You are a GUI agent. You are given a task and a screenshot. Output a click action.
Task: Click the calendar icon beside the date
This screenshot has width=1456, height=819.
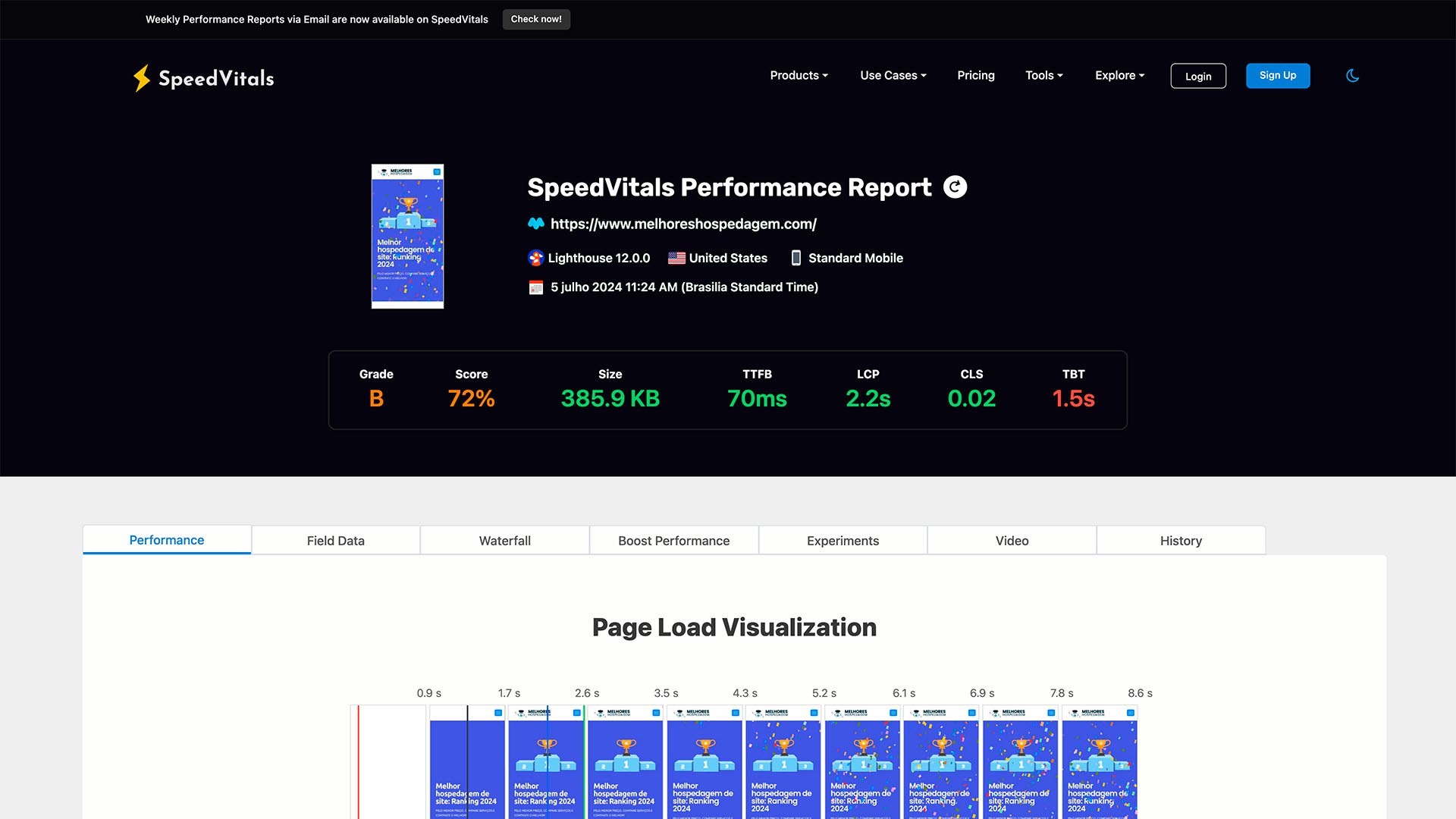(536, 287)
